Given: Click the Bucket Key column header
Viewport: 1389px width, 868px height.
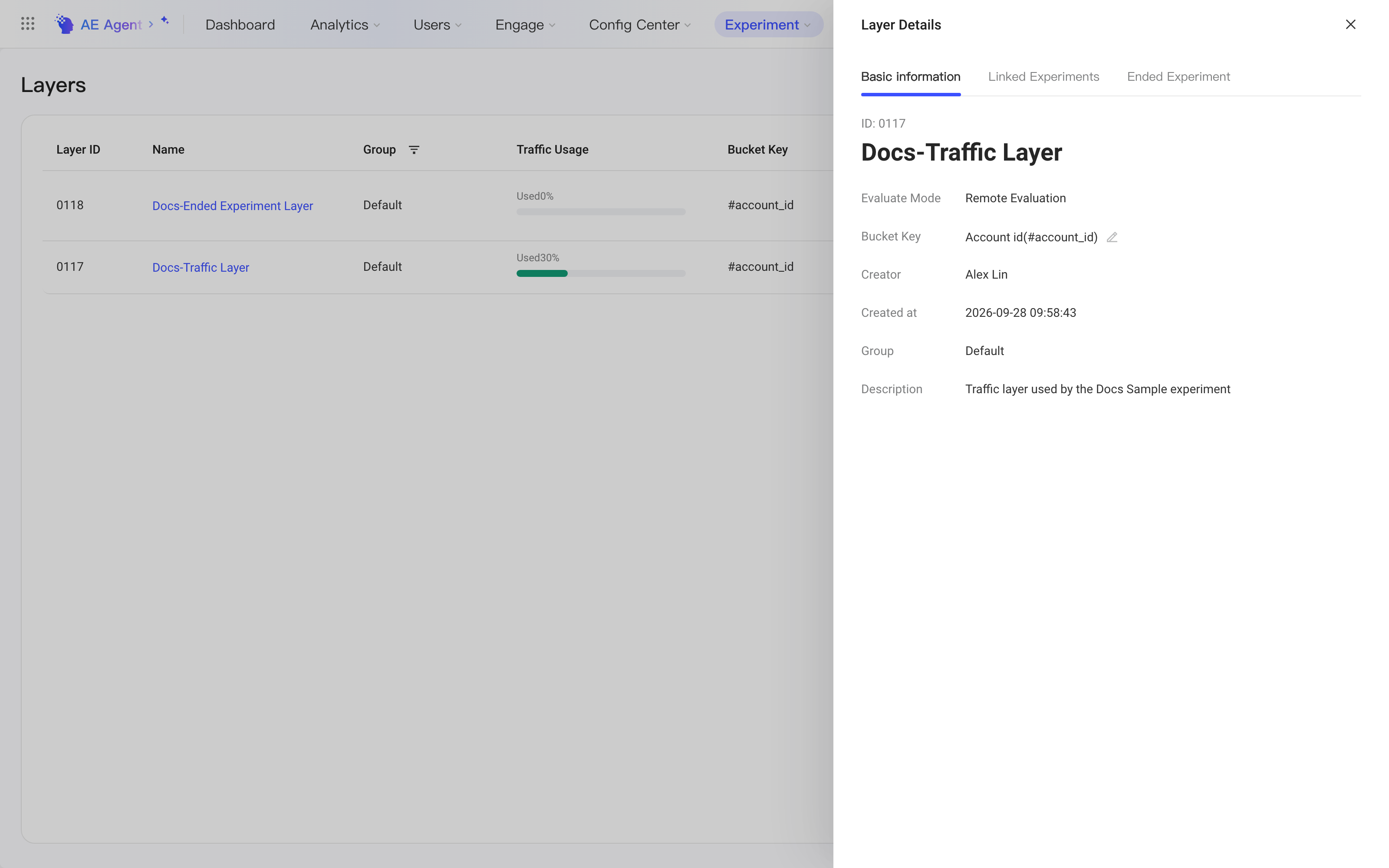Looking at the screenshot, I should [757, 150].
